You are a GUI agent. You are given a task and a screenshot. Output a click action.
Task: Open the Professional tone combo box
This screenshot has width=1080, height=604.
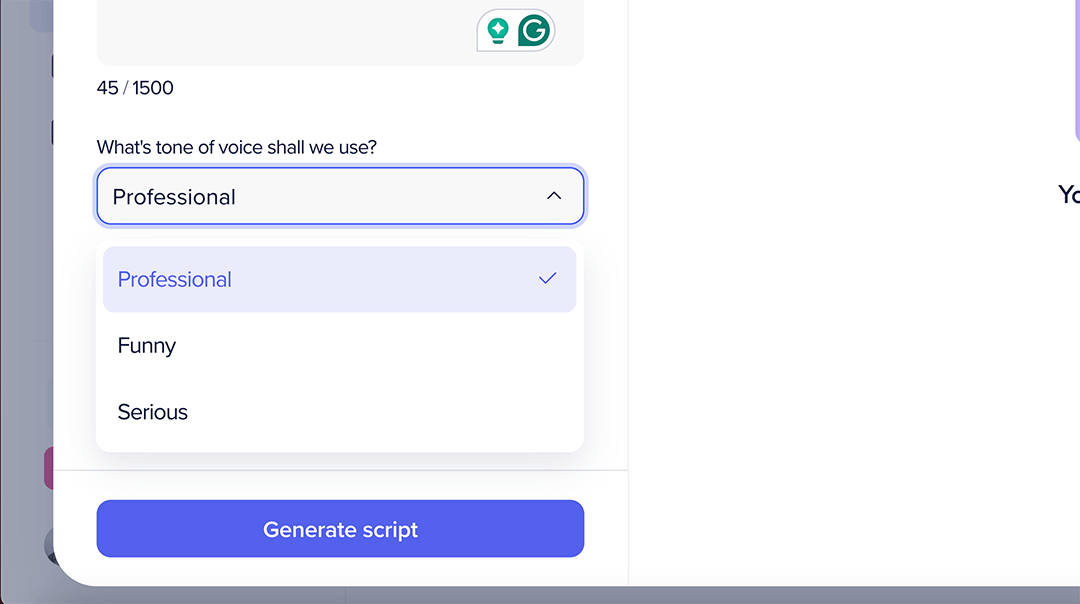(x=340, y=196)
